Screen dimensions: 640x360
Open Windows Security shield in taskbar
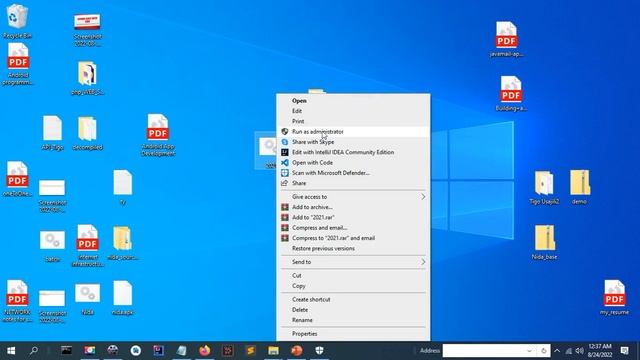pos(320,350)
